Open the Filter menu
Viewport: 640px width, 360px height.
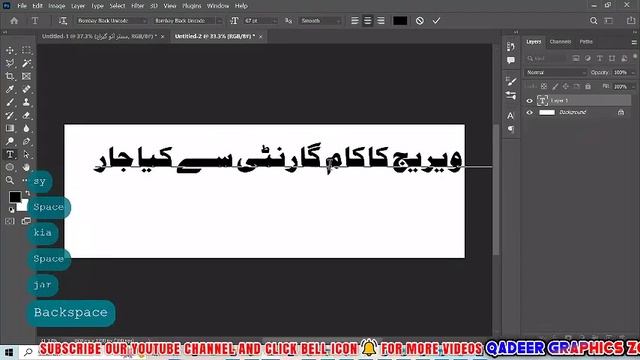point(138,6)
